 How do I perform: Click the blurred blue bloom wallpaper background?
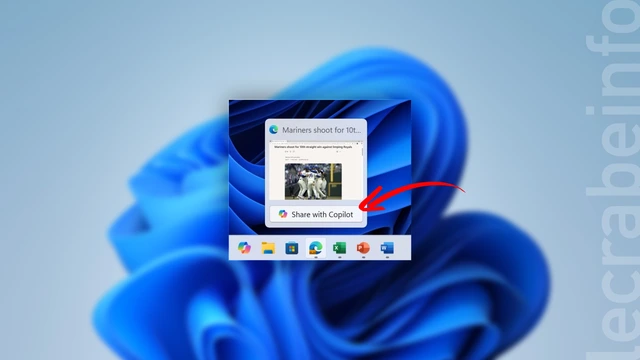(x=122, y=245)
